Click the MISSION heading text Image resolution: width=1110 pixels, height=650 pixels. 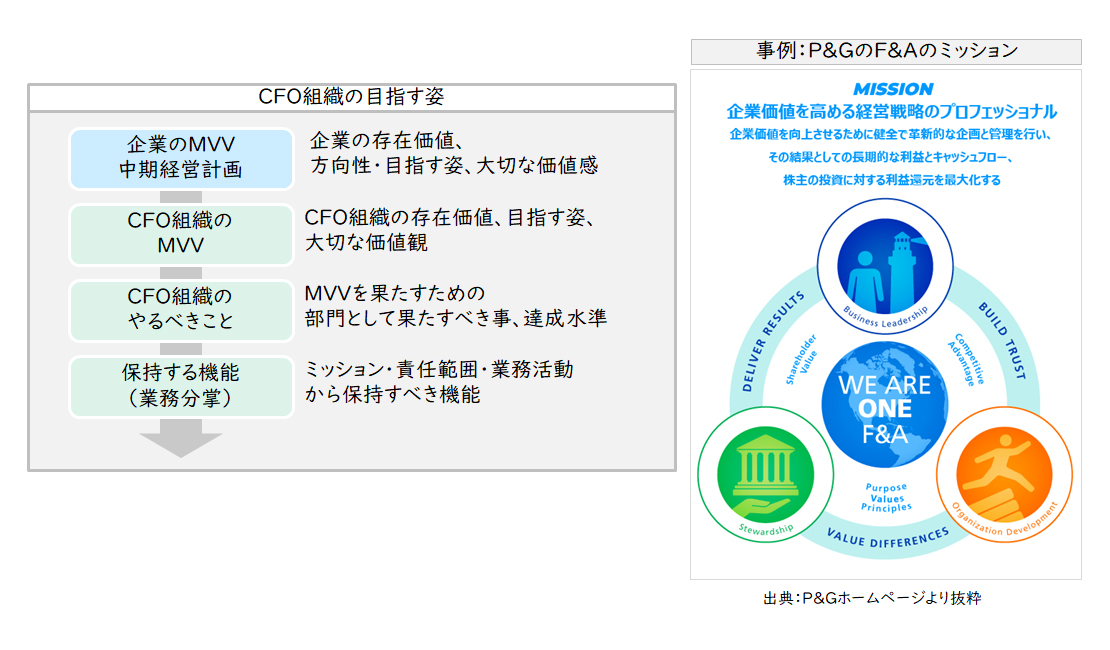point(893,89)
